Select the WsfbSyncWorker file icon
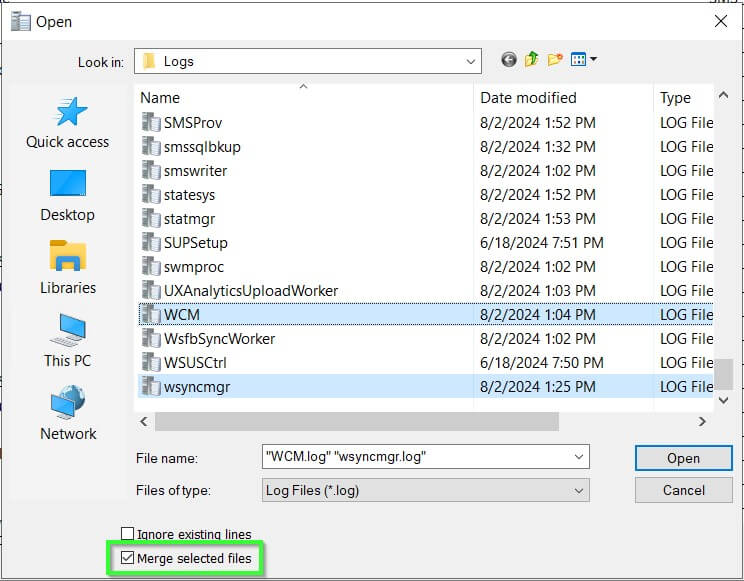The width and height of the screenshot is (744, 581). point(151,338)
